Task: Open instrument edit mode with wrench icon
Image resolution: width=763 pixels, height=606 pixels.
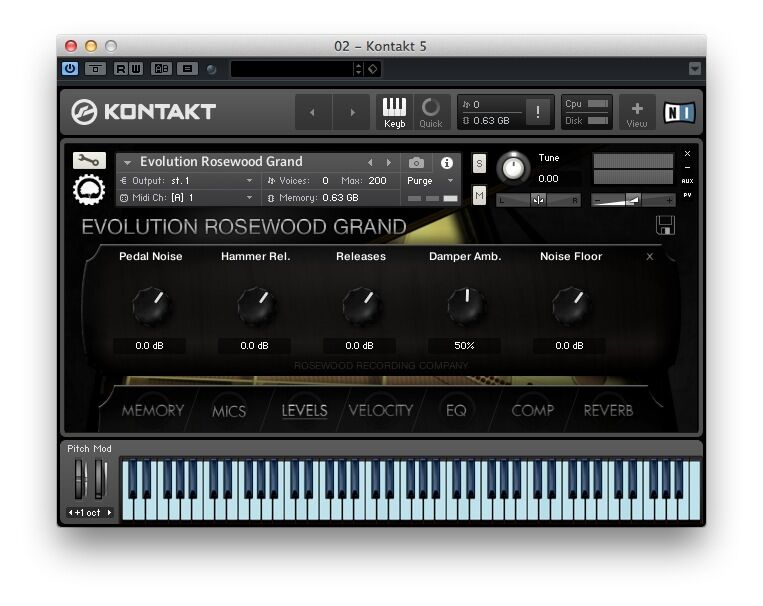Action: point(89,160)
